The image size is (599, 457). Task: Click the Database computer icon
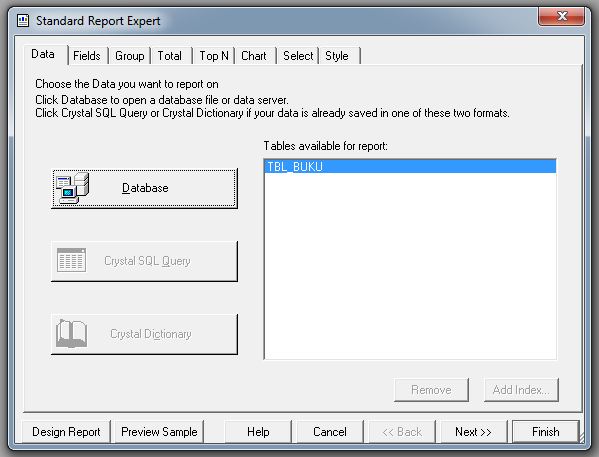tap(73, 188)
